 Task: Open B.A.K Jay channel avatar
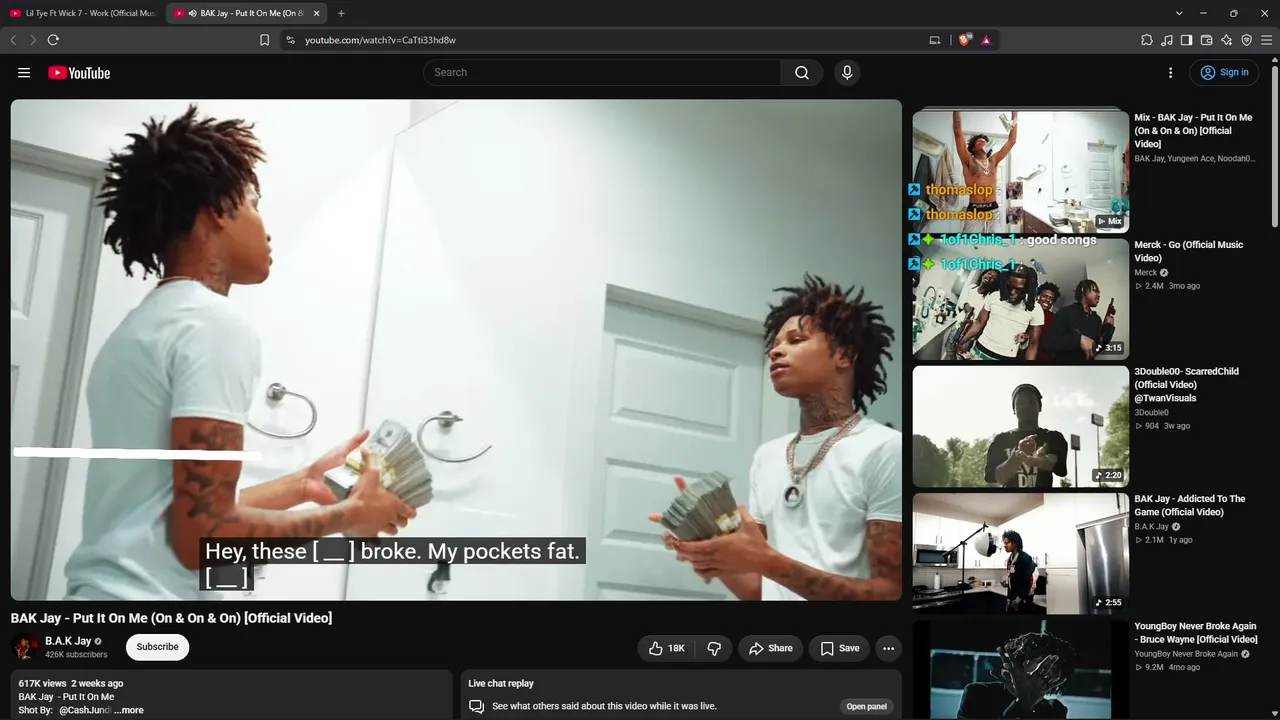25,647
